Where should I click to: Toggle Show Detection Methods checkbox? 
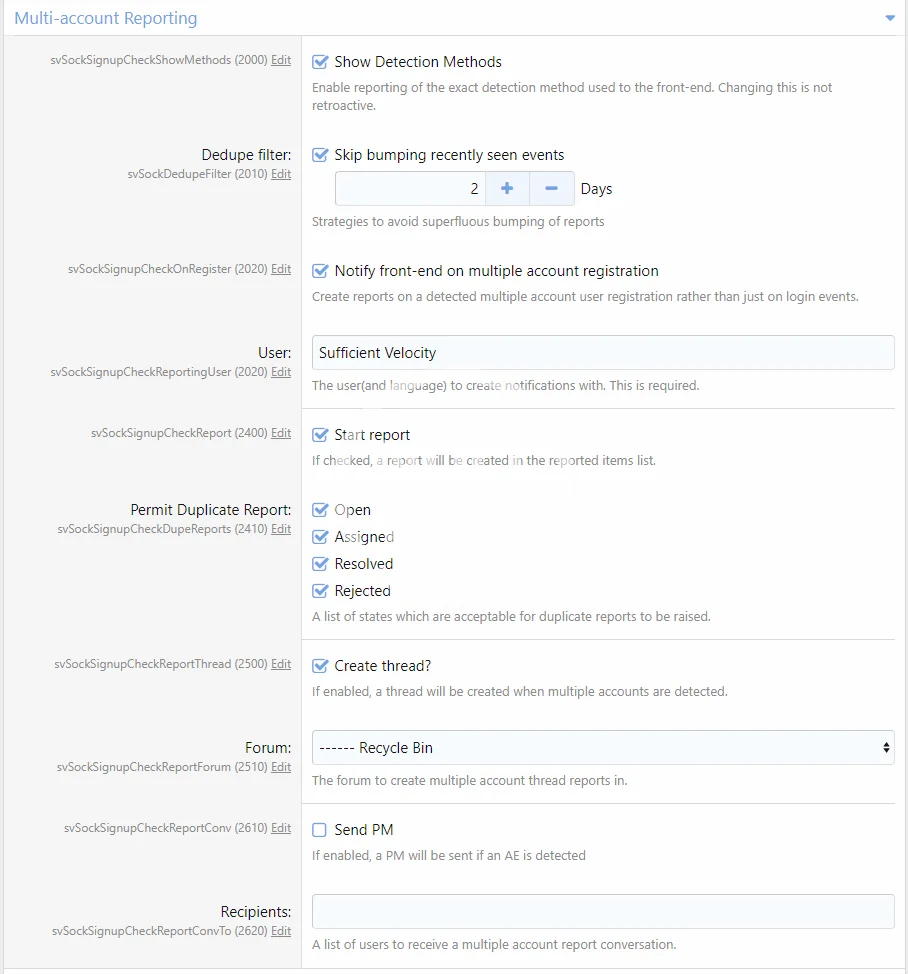[x=321, y=62]
